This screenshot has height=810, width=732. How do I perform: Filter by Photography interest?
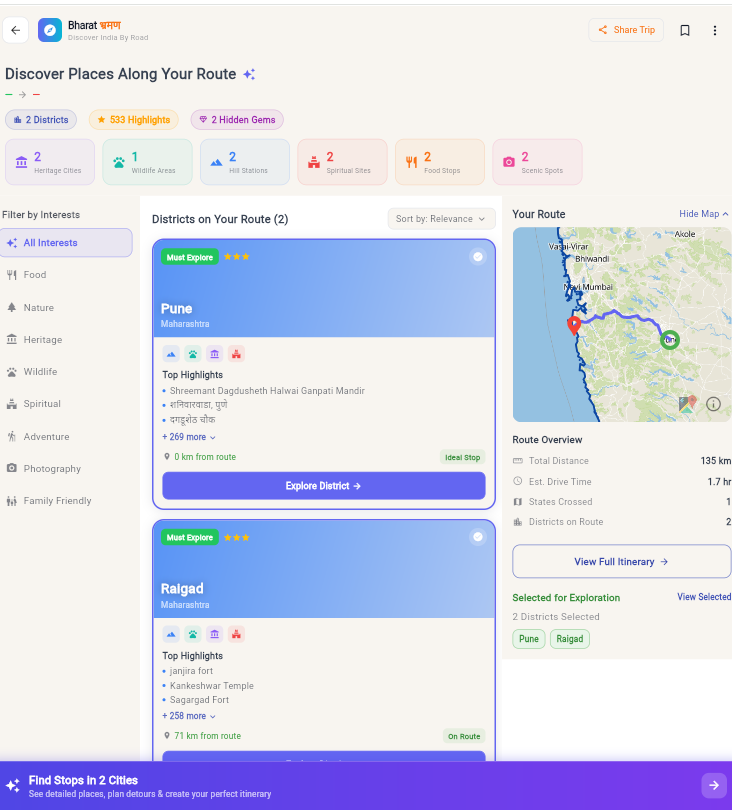click(x=66, y=469)
